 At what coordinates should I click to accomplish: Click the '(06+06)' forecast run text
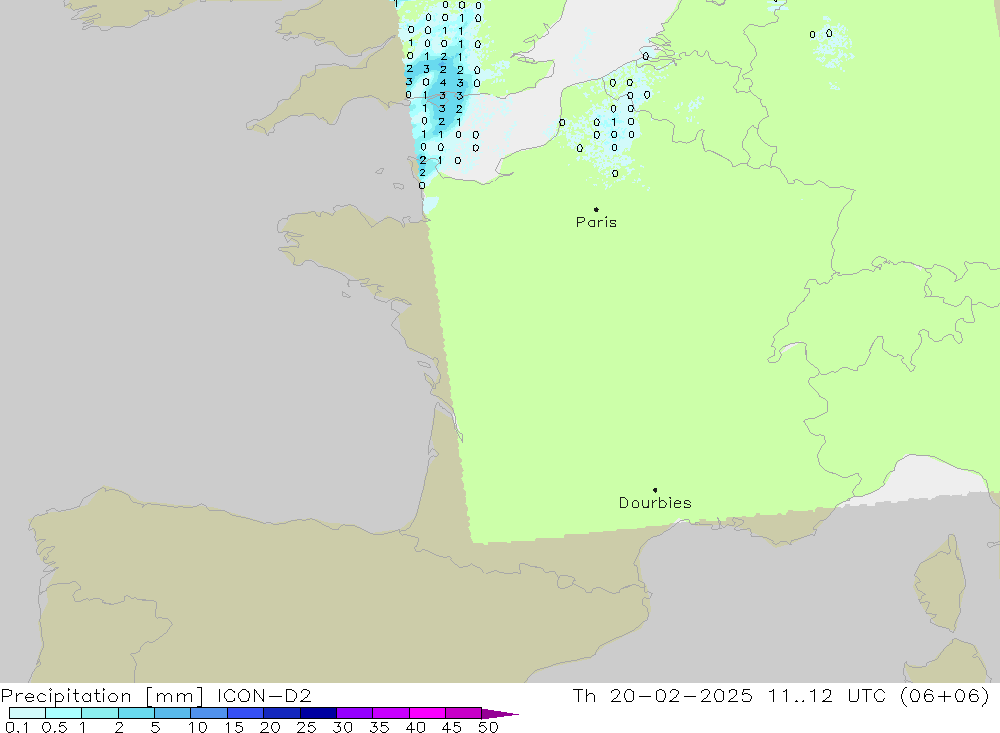point(945,695)
